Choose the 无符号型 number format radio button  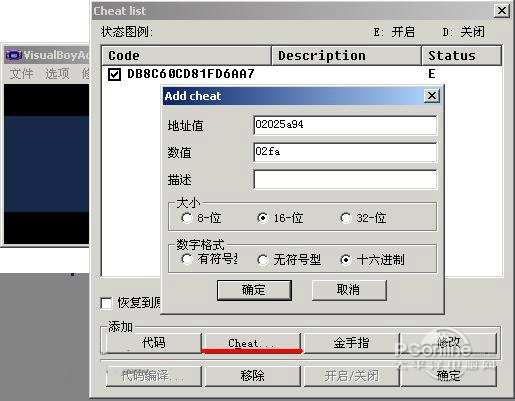coord(263,260)
